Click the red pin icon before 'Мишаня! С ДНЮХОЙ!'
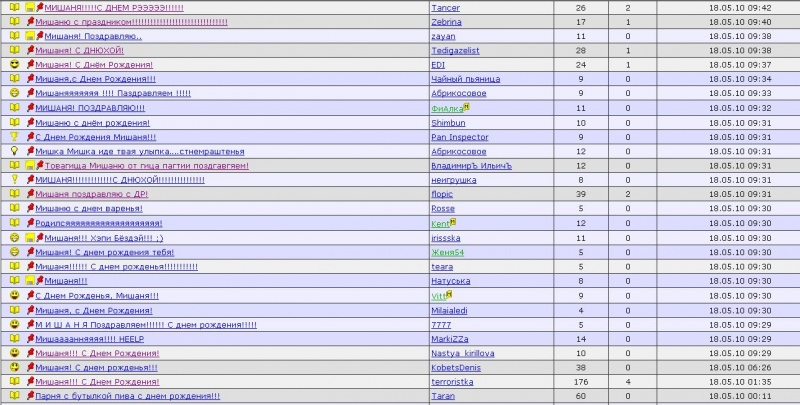The image size is (800, 405). pyautogui.click(x=30, y=50)
